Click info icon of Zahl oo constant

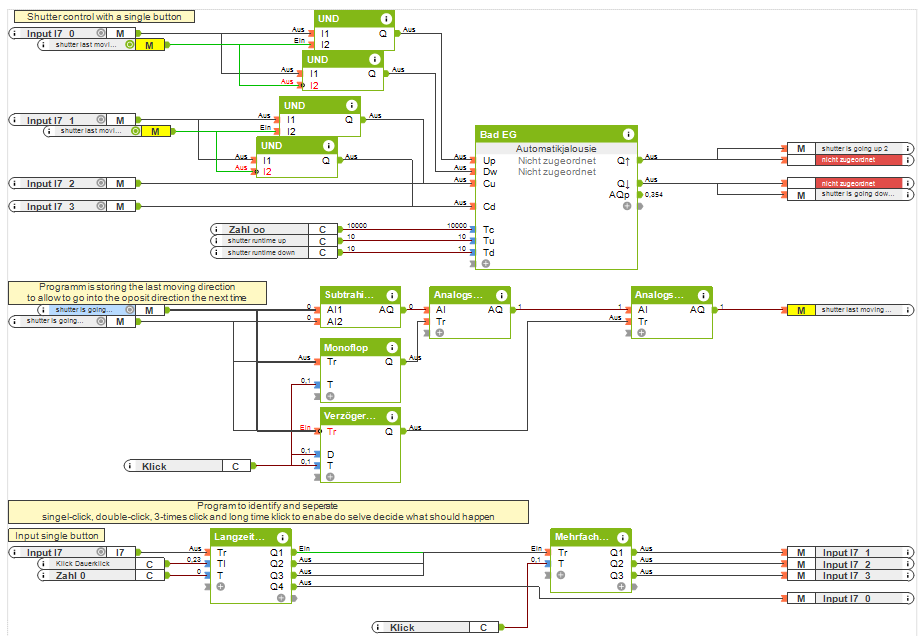pos(216,229)
